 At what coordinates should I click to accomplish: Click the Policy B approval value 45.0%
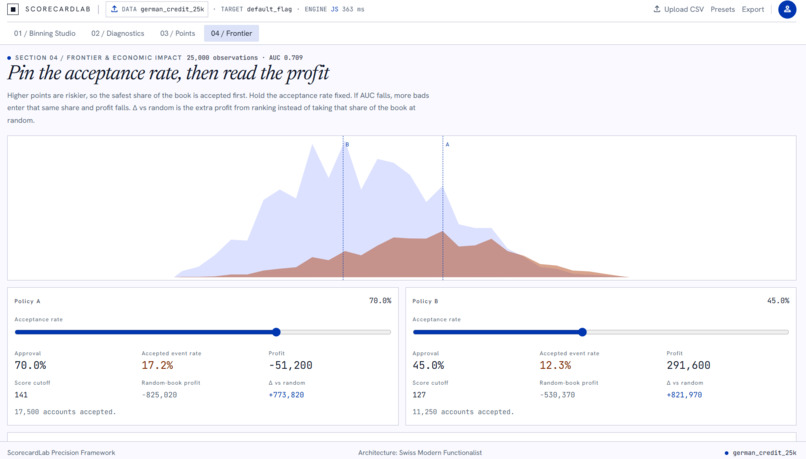[x=428, y=365]
